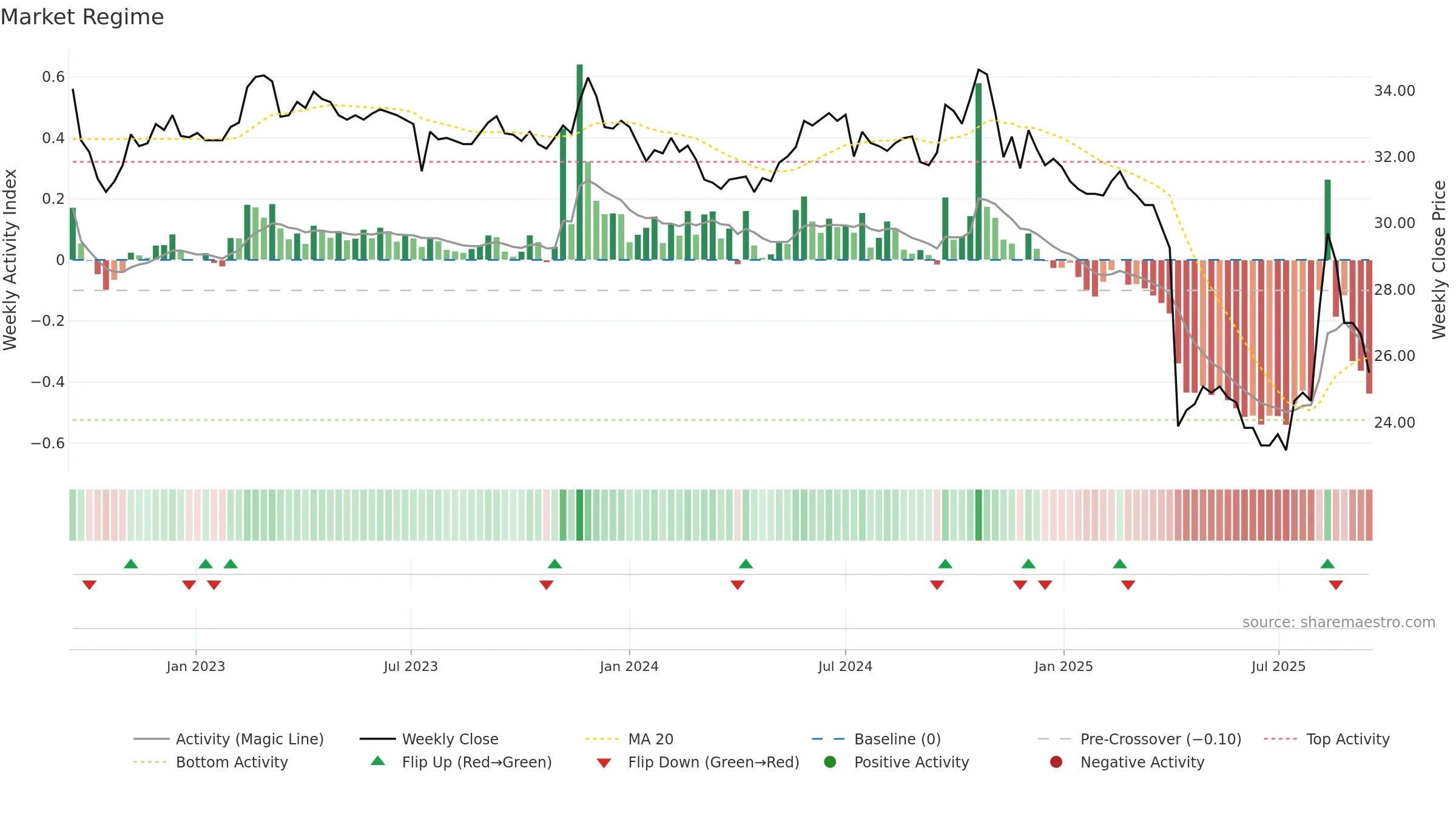Viewport: 1456px width, 819px height.
Task: Click the green heat-strip cell among reds in Aug 2025
Action: point(1327,515)
